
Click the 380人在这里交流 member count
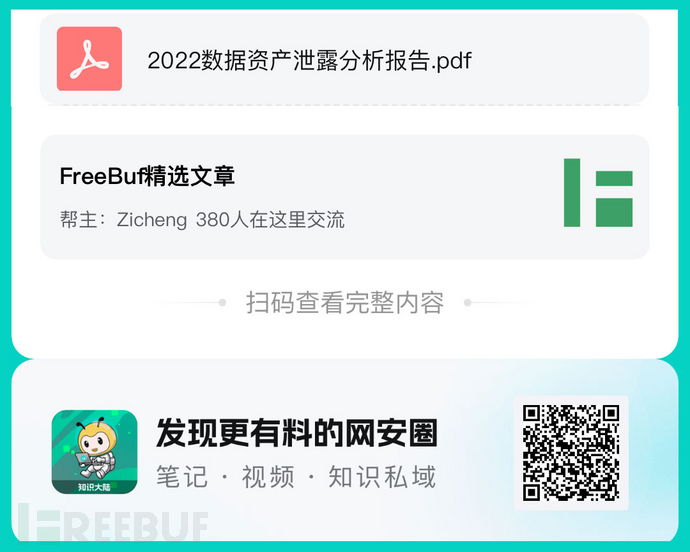pyautogui.click(x=270, y=220)
